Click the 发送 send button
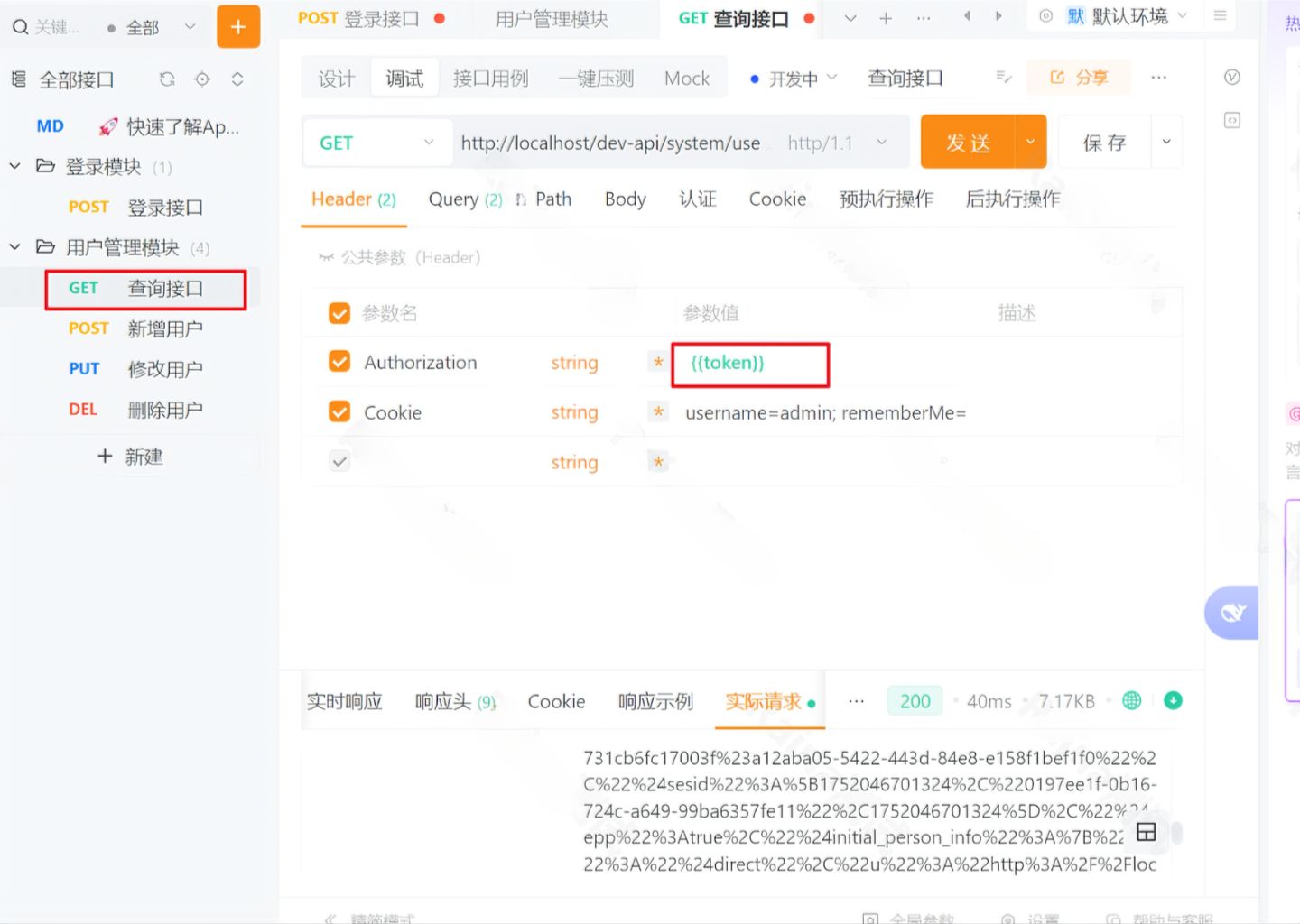 pyautogui.click(x=968, y=142)
